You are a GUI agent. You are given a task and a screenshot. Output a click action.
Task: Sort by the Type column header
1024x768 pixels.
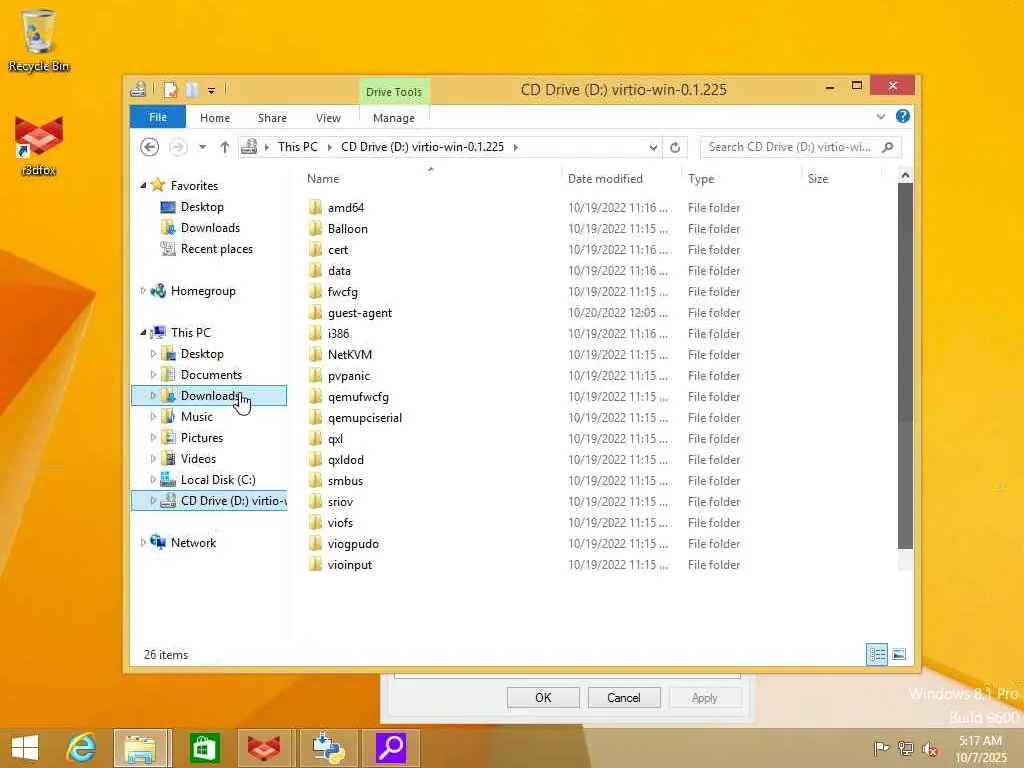(741, 178)
